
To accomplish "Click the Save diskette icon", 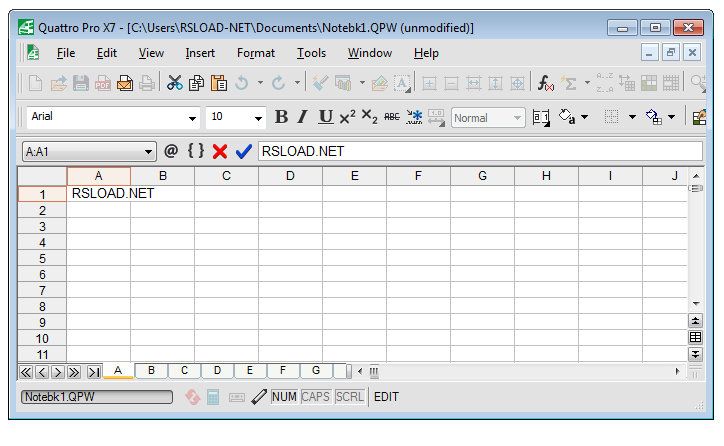I will (x=81, y=84).
